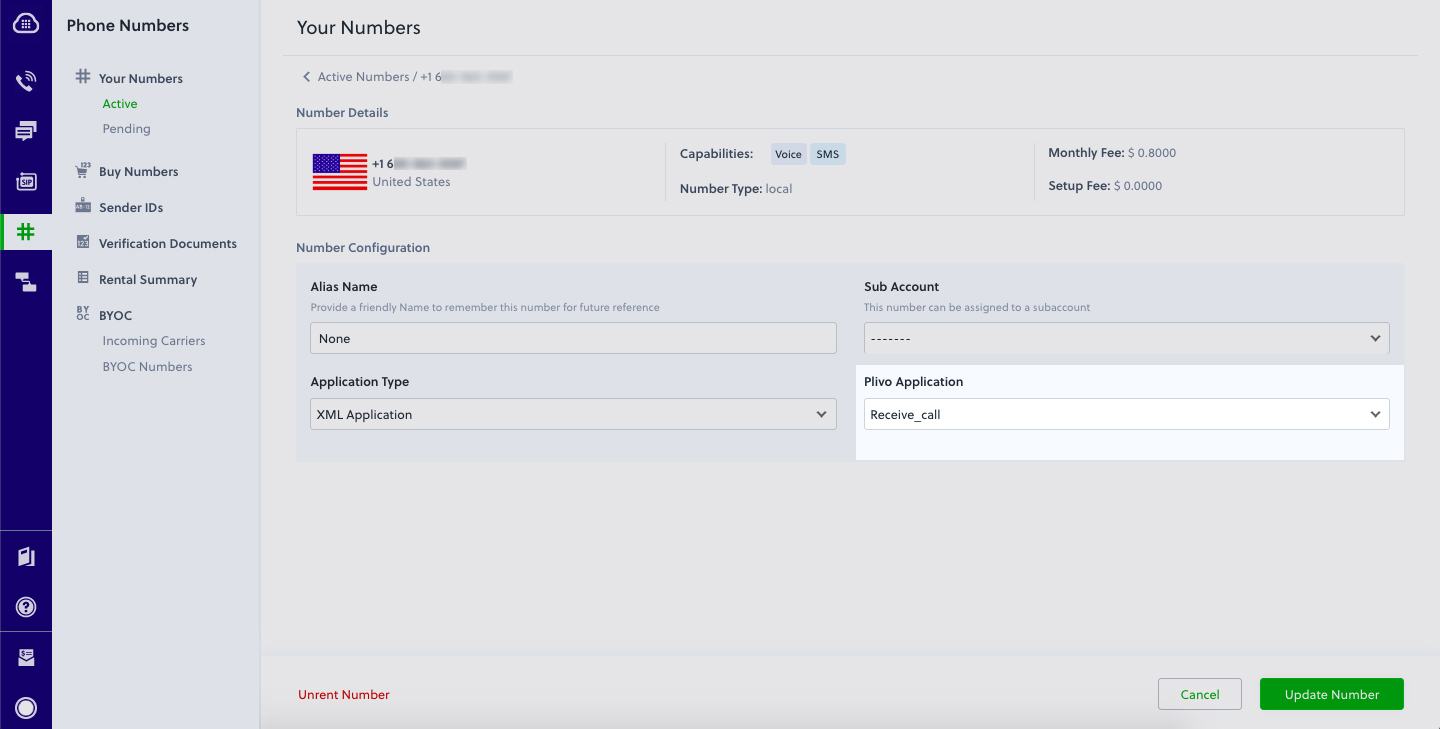Click the Update Number button
The image size is (1440, 729).
(1331, 694)
